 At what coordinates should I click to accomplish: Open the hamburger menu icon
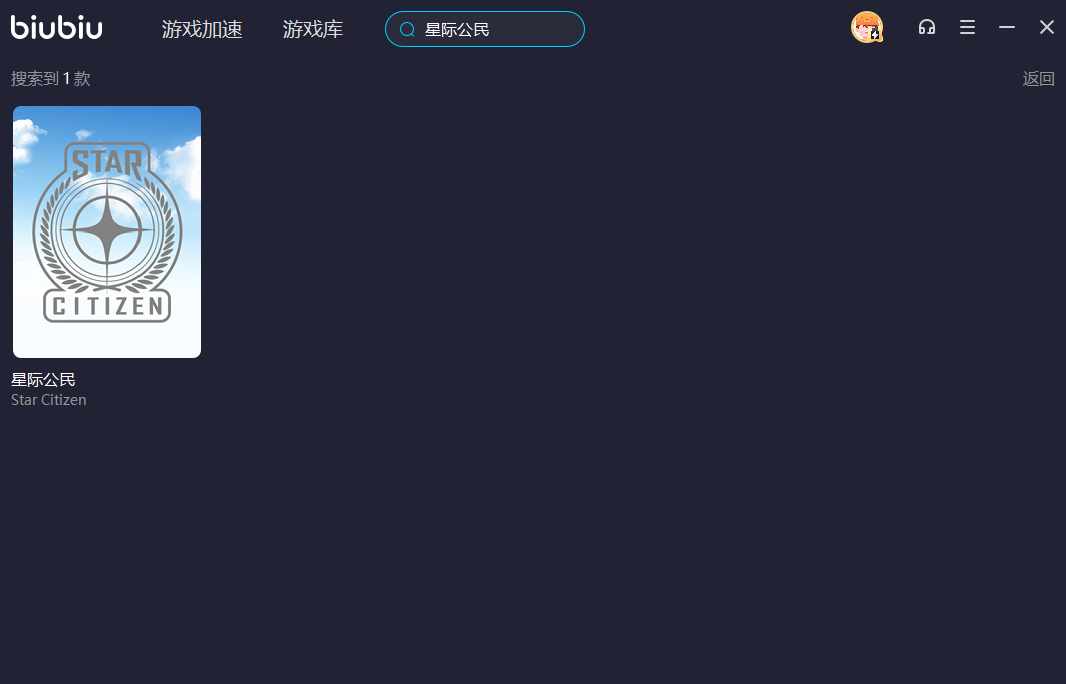click(967, 27)
